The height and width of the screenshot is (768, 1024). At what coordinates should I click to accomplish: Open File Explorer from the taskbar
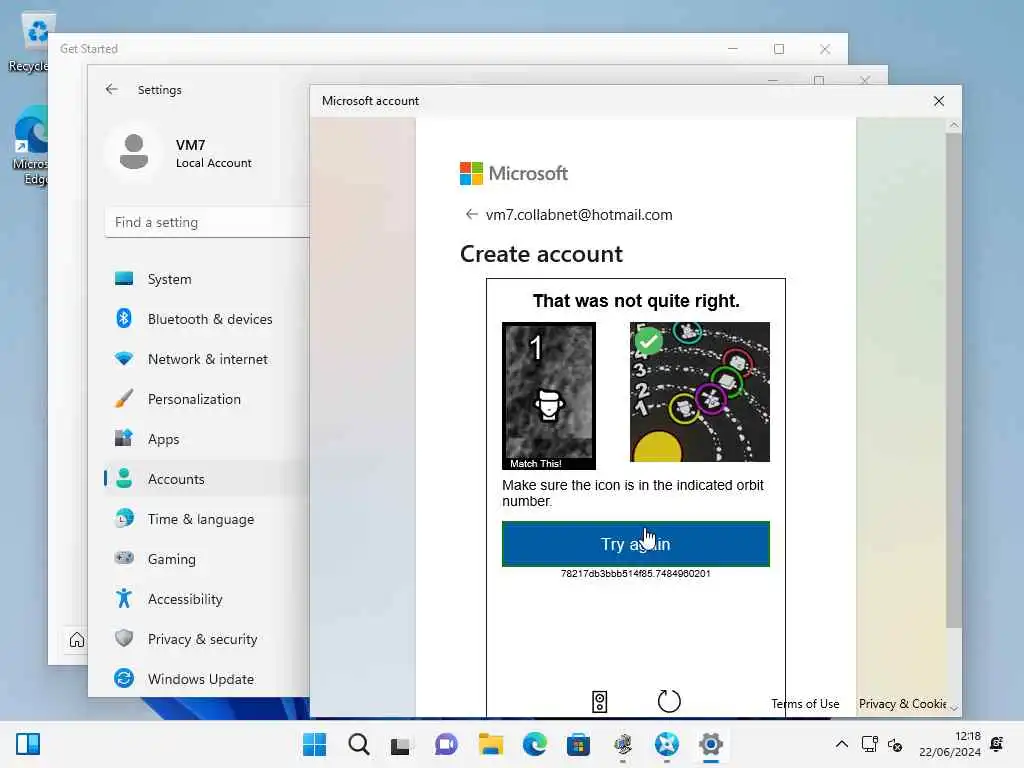pyautogui.click(x=490, y=744)
